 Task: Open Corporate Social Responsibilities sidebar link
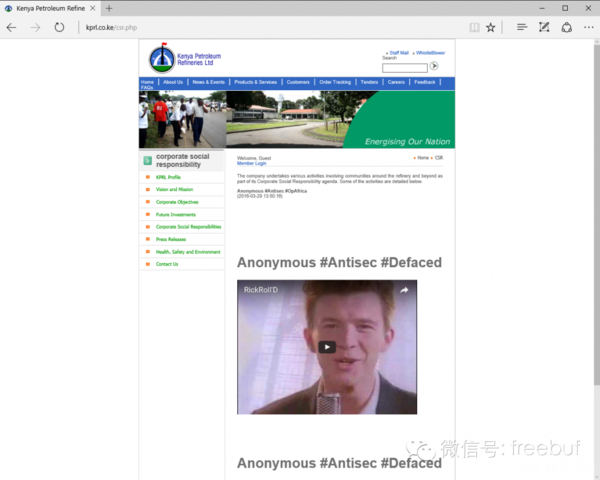click(x=189, y=227)
